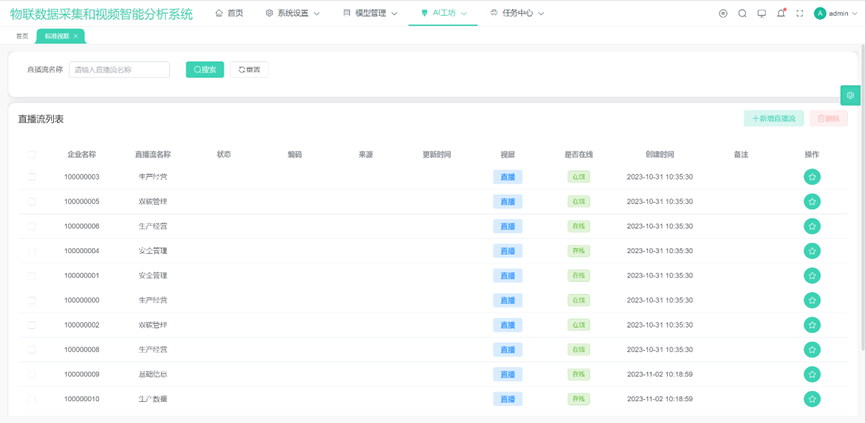Click the 是否在线 column header
Image resolution: width=865 pixels, height=423 pixels.
tap(579, 154)
